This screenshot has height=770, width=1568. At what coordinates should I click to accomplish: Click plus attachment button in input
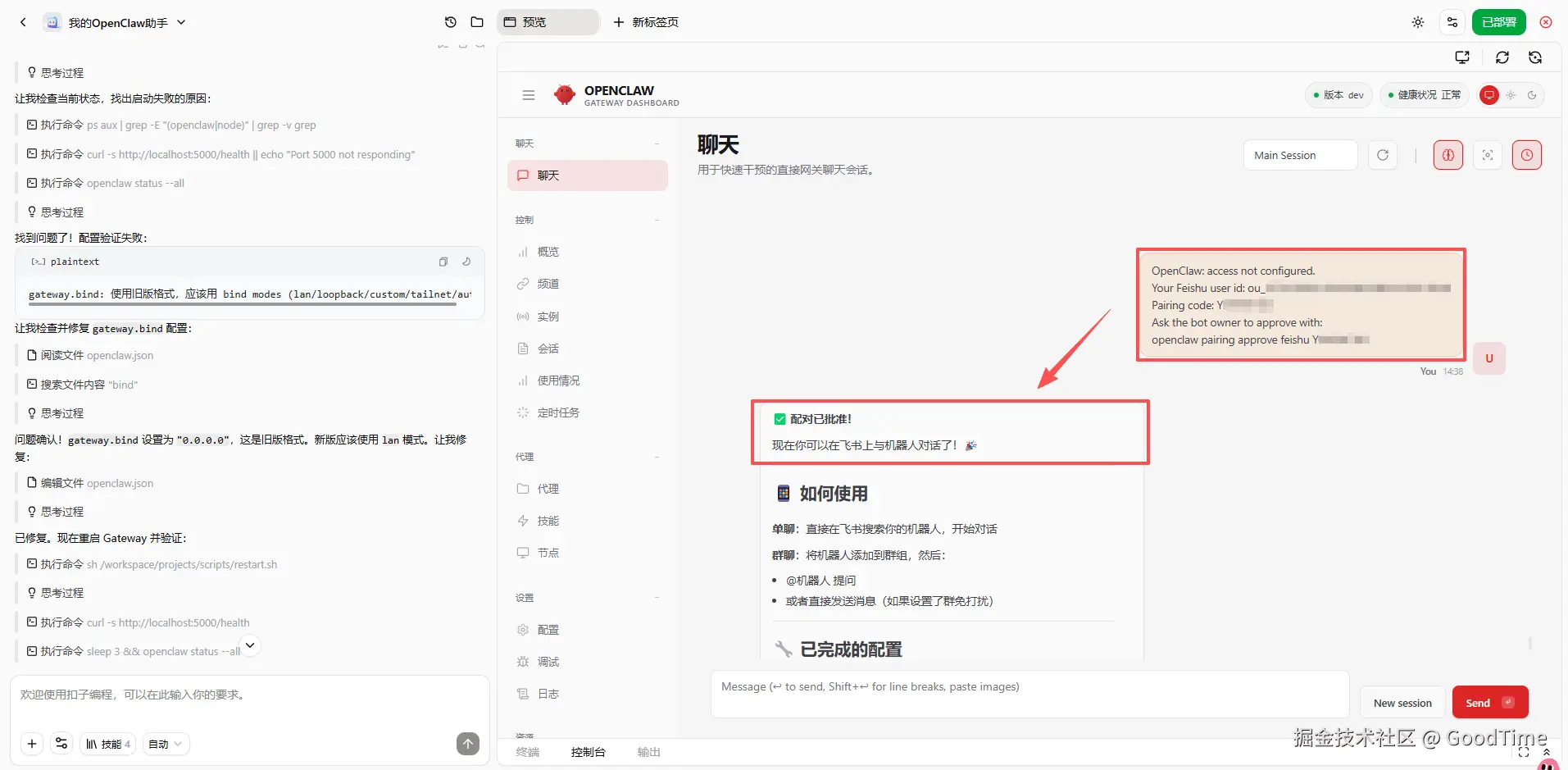(x=32, y=744)
